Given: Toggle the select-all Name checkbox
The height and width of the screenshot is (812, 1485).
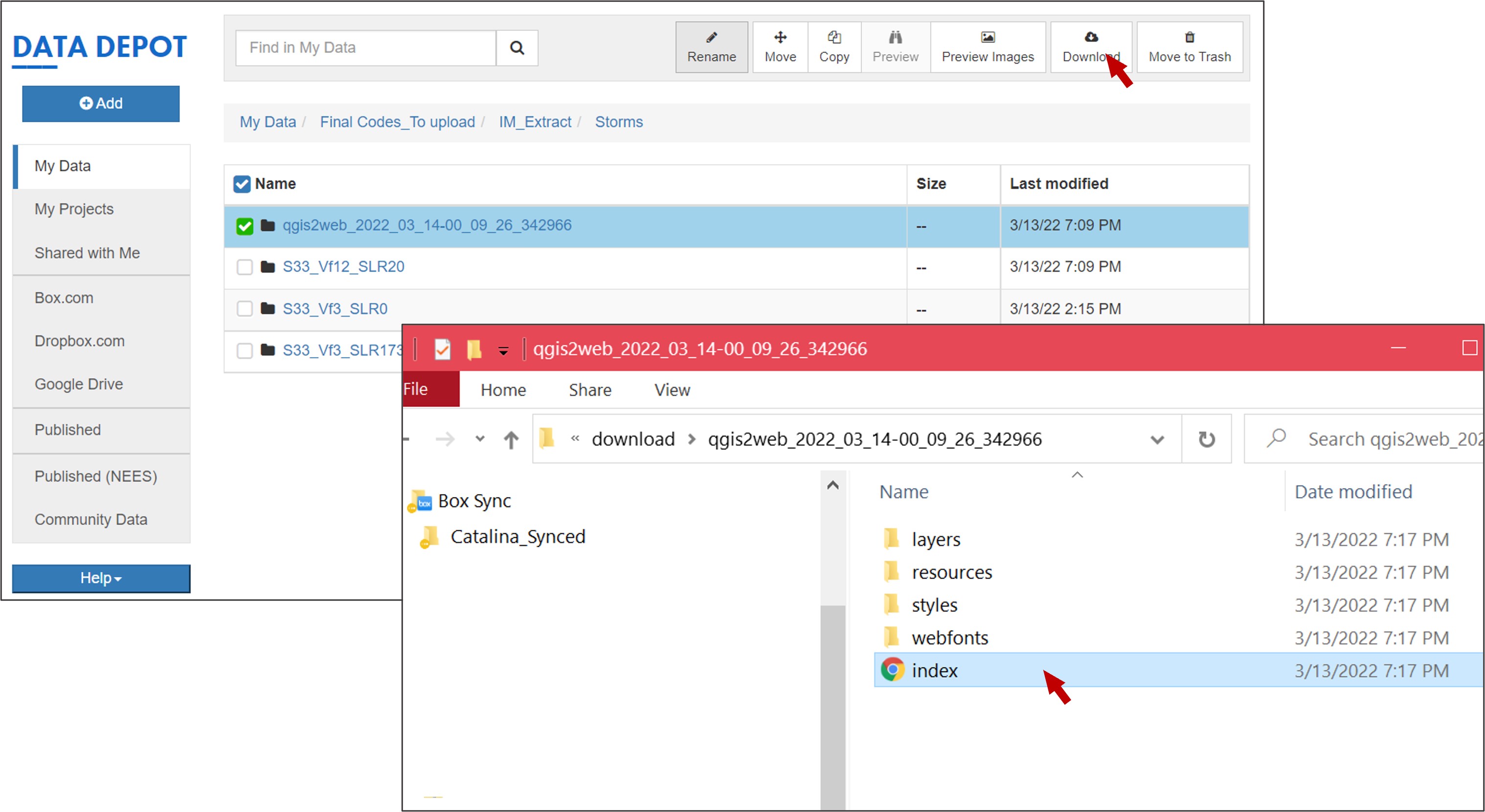Looking at the screenshot, I should (x=242, y=184).
